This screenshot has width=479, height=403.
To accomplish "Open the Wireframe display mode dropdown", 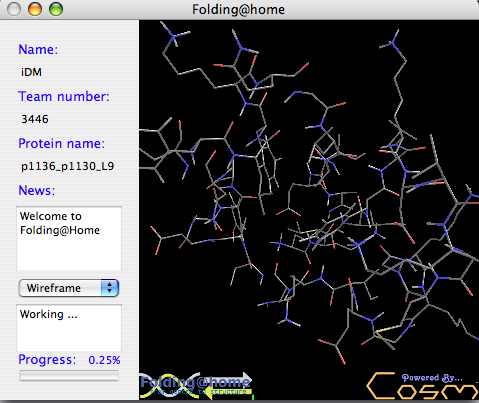I will pyautogui.click(x=69, y=288).
